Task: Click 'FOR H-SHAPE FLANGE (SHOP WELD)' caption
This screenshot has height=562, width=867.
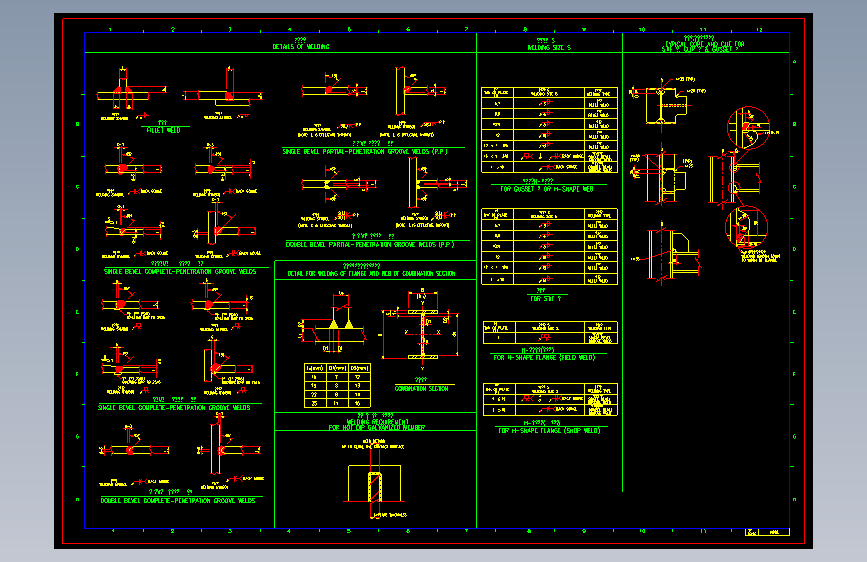Action: [549, 430]
